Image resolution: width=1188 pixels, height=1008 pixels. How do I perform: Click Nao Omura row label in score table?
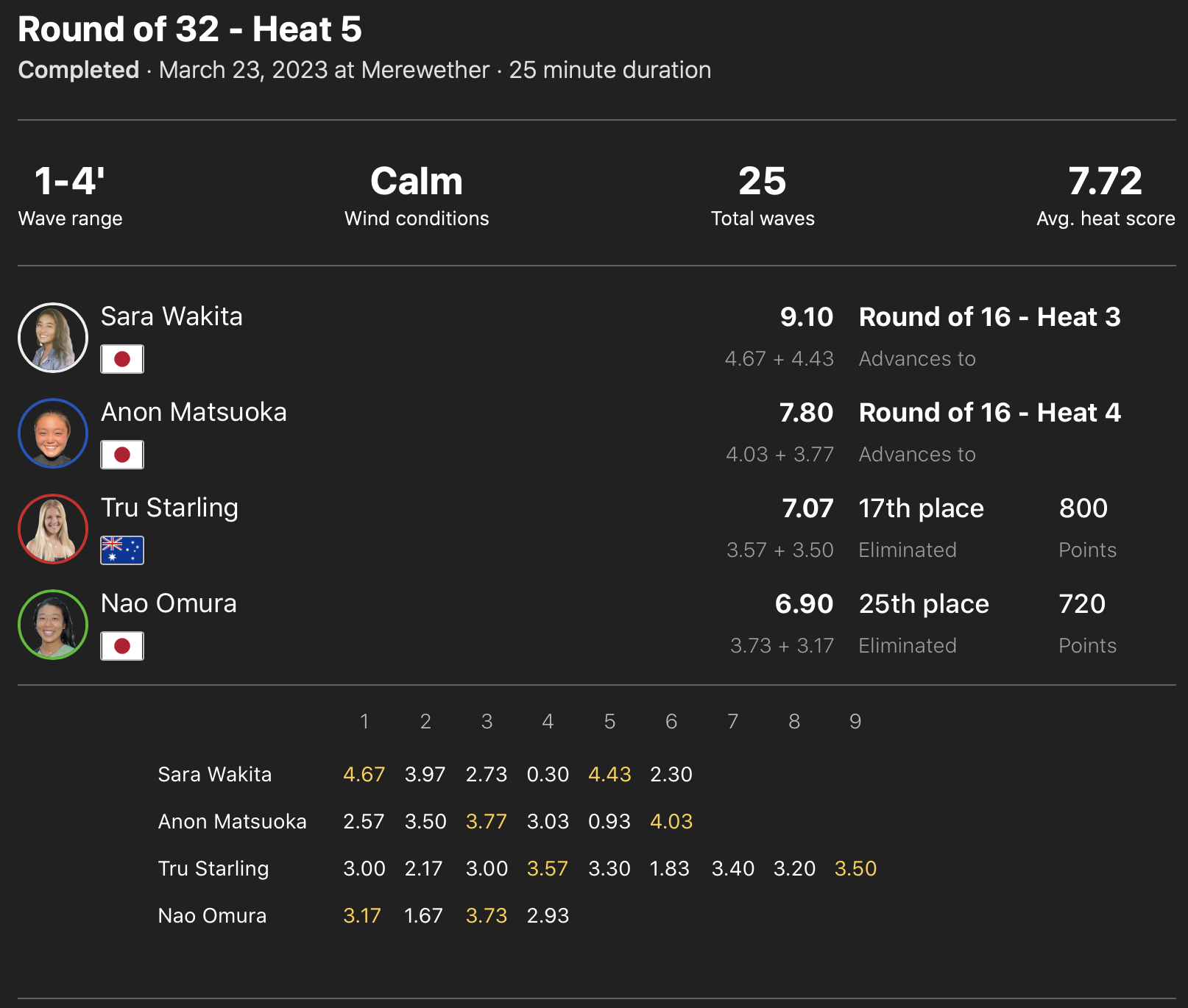coord(212,915)
